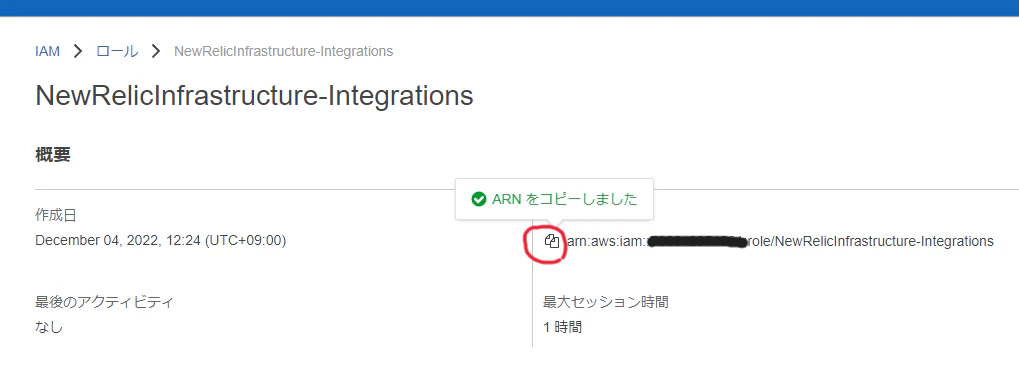
Task: Click the ARN をコピーしました tooltip message
Action: coord(565,200)
